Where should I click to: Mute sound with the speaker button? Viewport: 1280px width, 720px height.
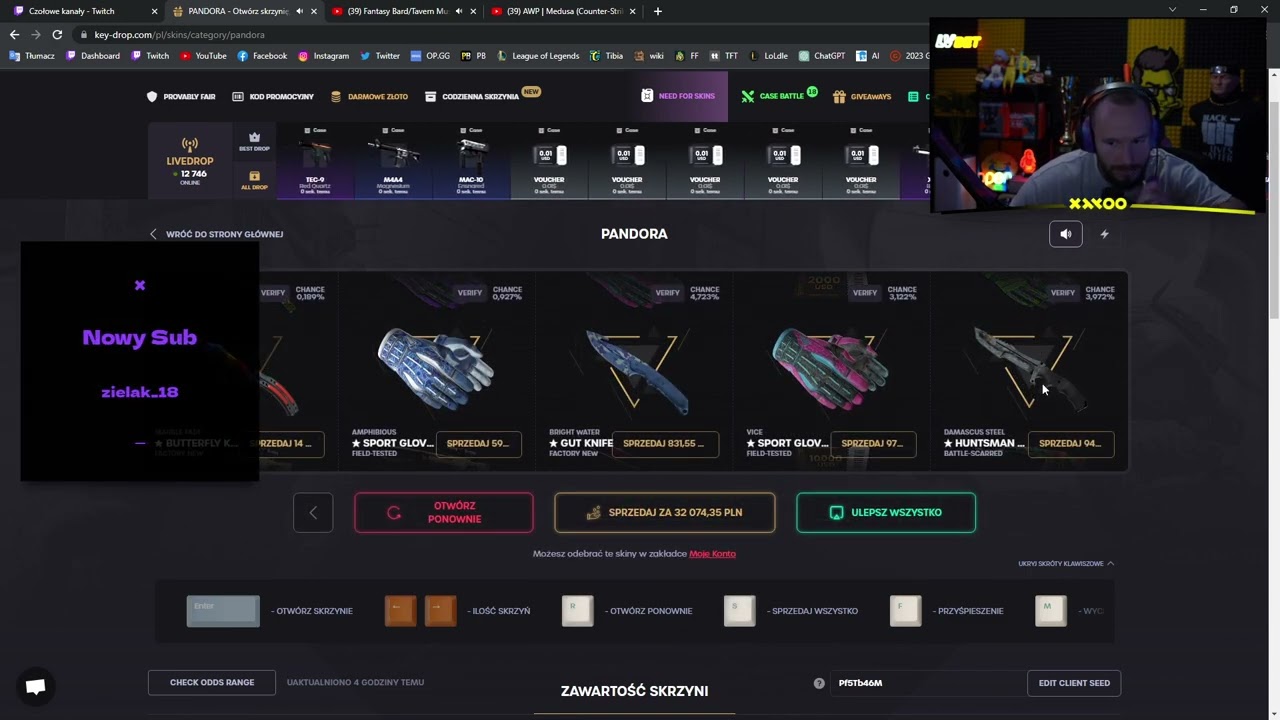point(1065,234)
